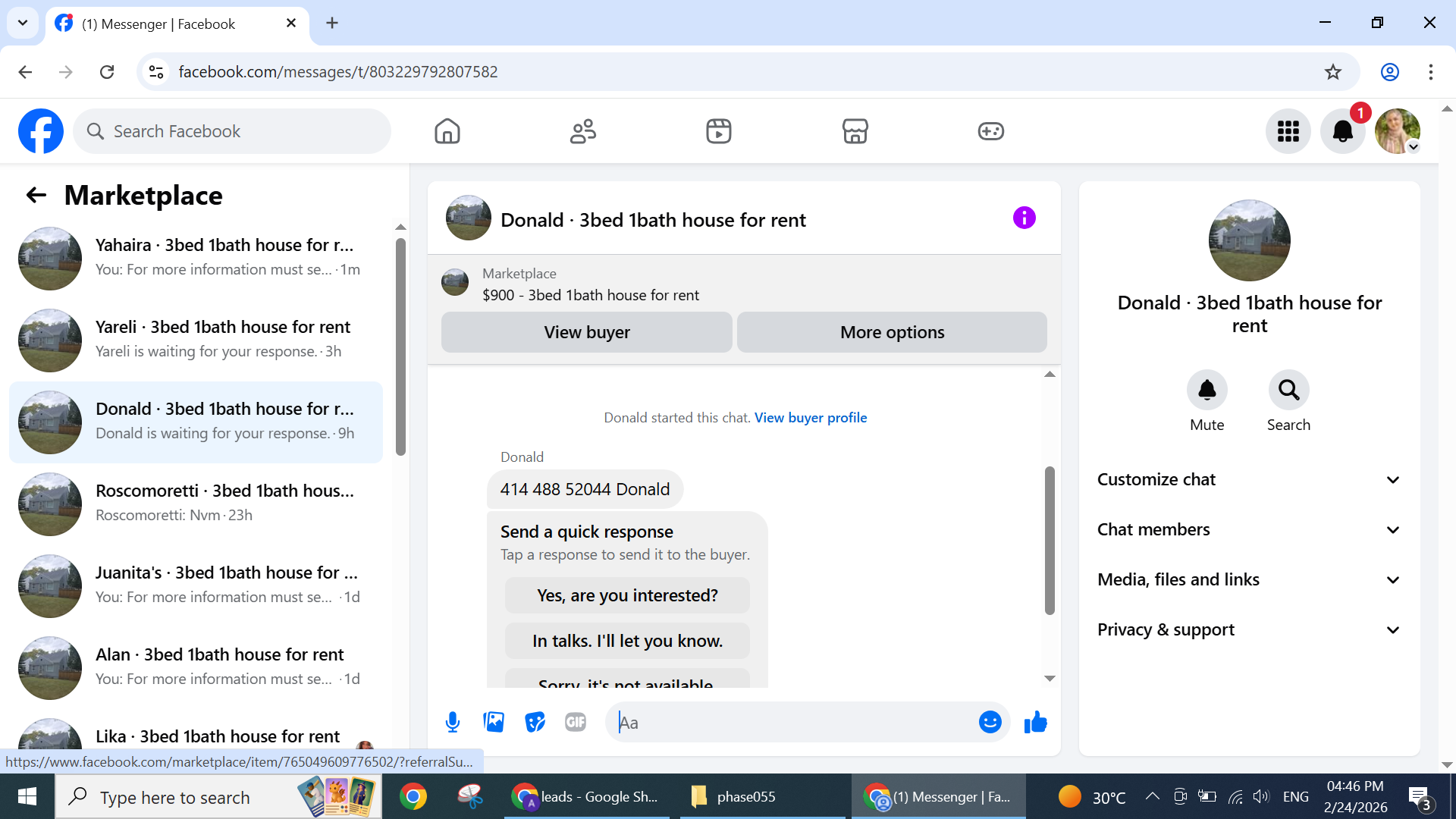Open the GIF picker
Screen dimensions: 1456x819
point(576,722)
